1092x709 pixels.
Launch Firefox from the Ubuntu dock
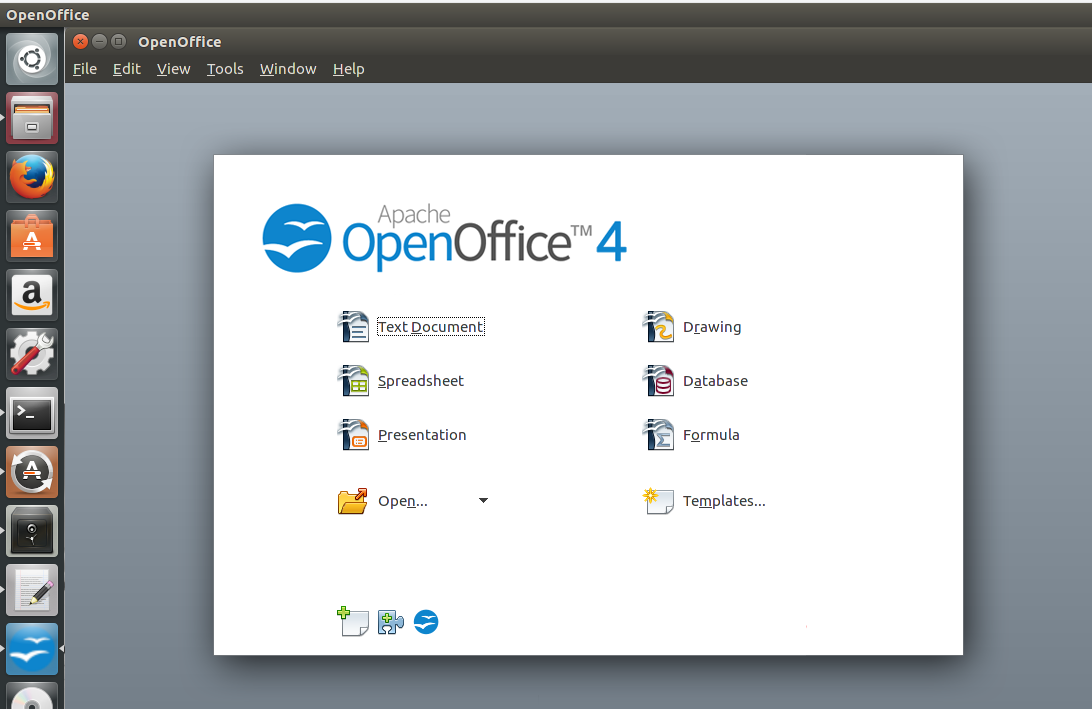[x=31, y=176]
